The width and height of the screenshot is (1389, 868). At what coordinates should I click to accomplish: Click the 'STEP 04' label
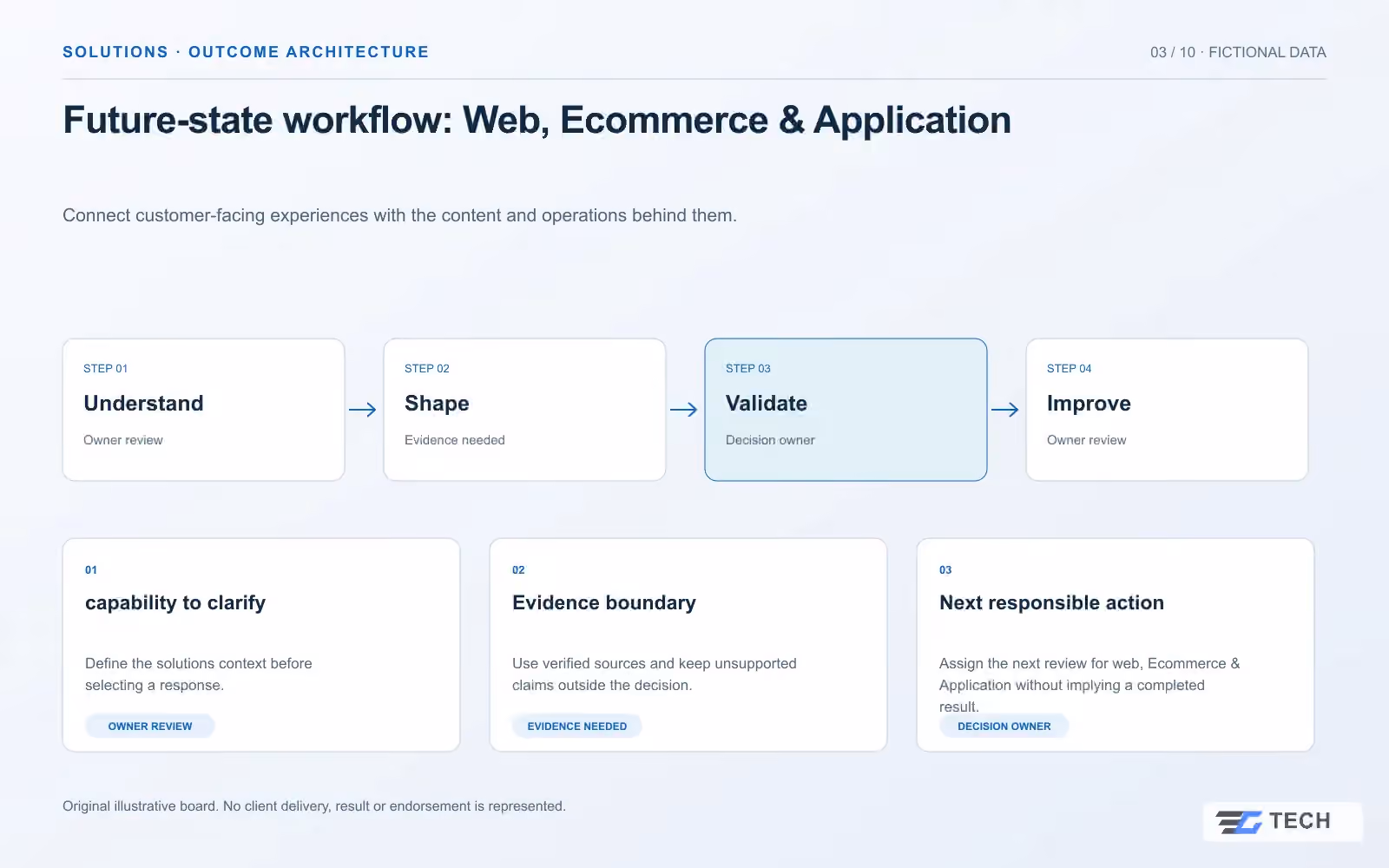click(1070, 369)
